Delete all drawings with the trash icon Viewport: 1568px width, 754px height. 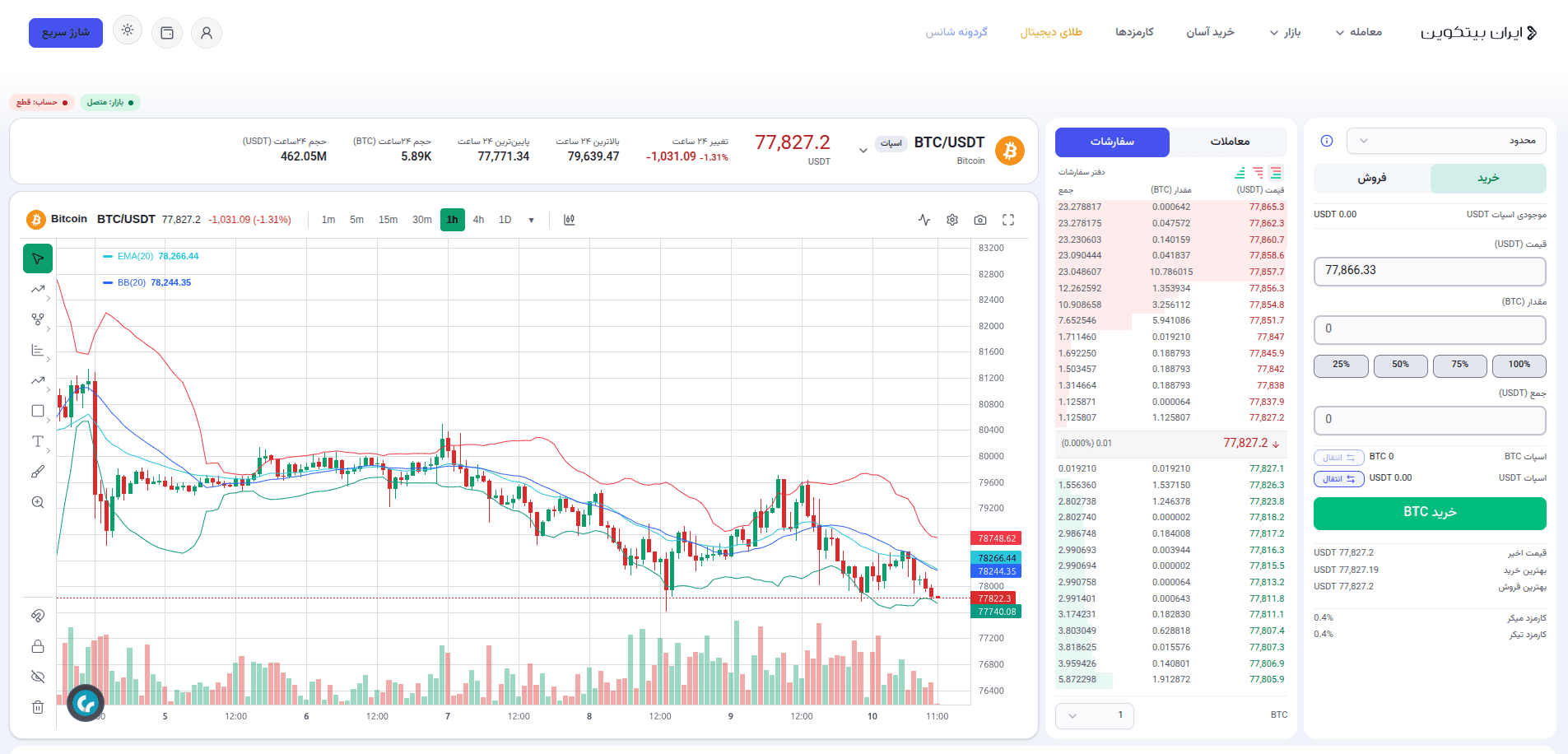(x=38, y=707)
